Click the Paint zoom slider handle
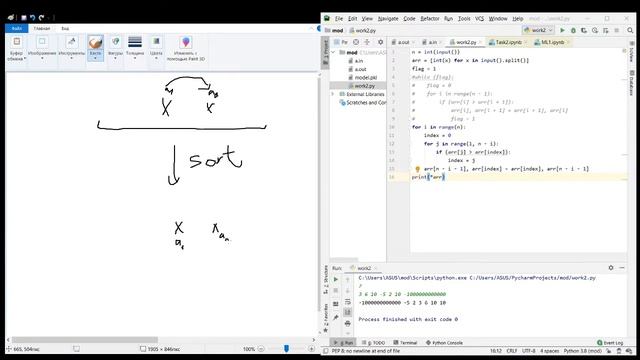Image resolution: width=640 pixels, height=360 pixels. [287, 349]
